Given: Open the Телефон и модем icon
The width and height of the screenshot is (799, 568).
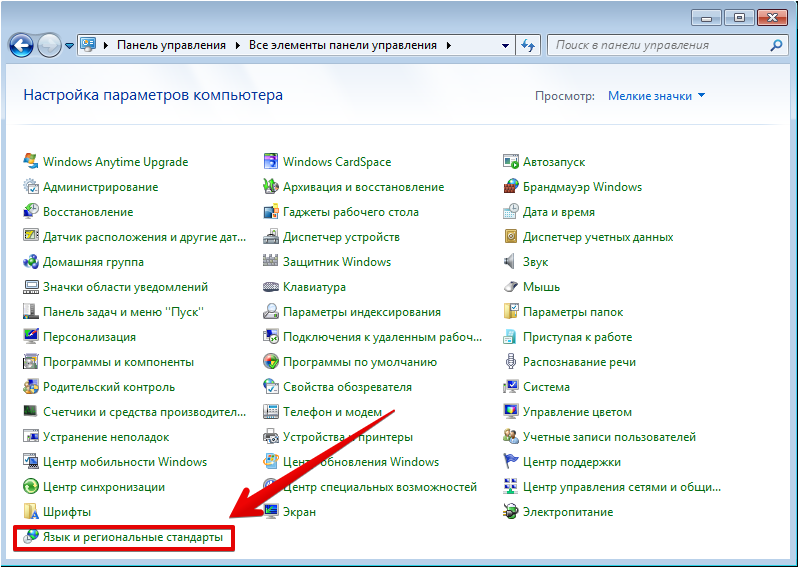Looking at the screenshot, I should [271, 411].
